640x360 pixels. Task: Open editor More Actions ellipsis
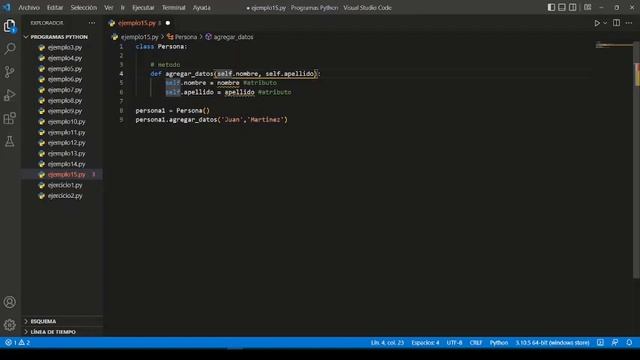point(629,23)
